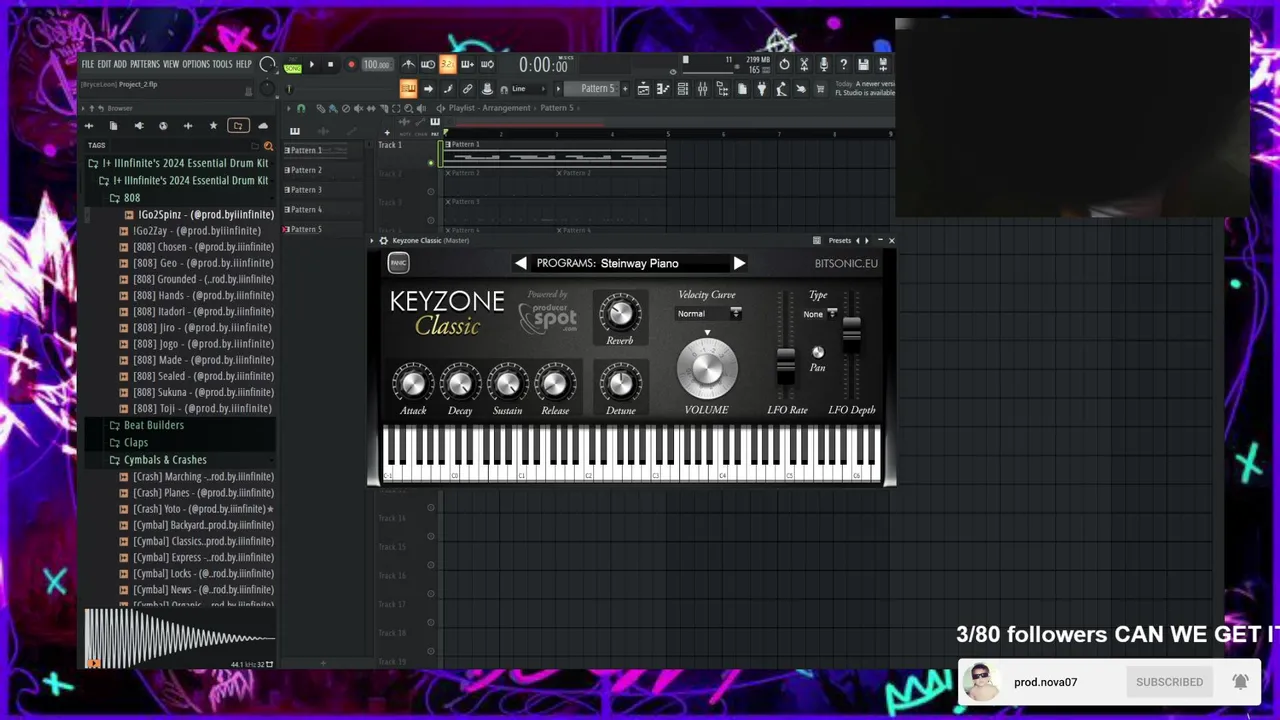Select the !Go2Spinz 808 sample

point(199,215)
